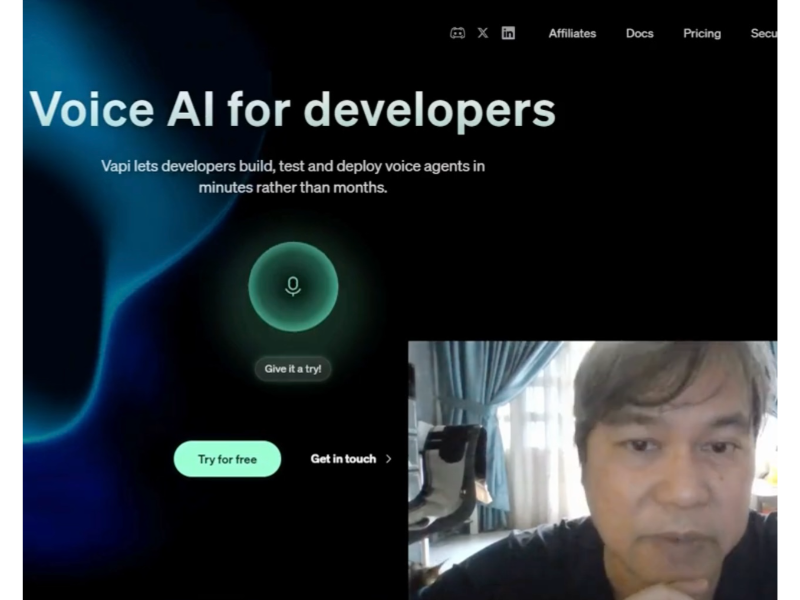Open the partially visible Security nav item
This screenshot has width=800, height=600.
(x=764, y=33)
